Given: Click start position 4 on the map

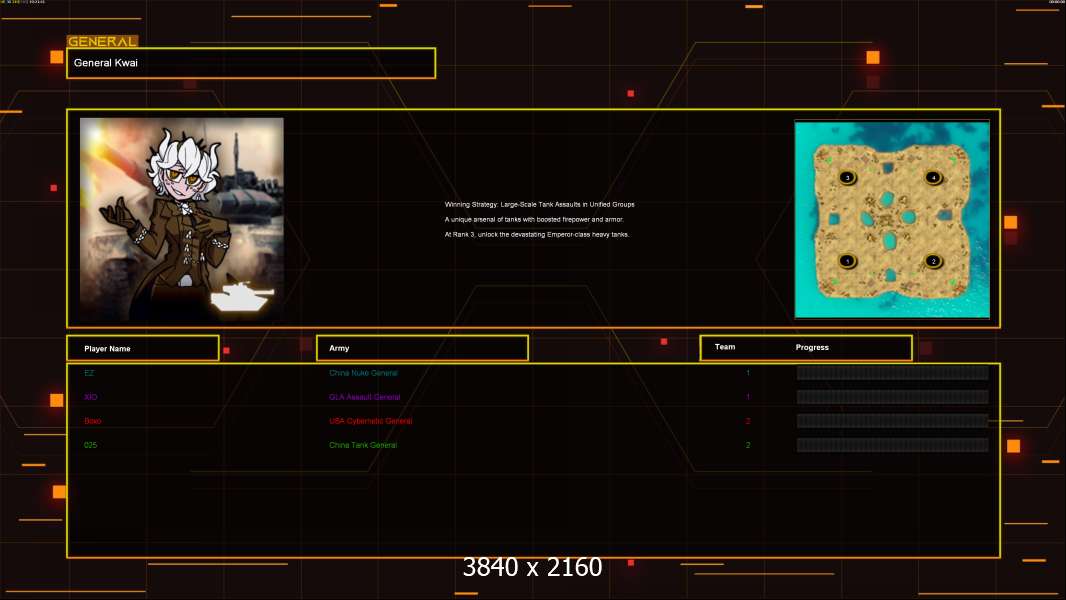Looking at the screenshot, I should pos(933,178).
